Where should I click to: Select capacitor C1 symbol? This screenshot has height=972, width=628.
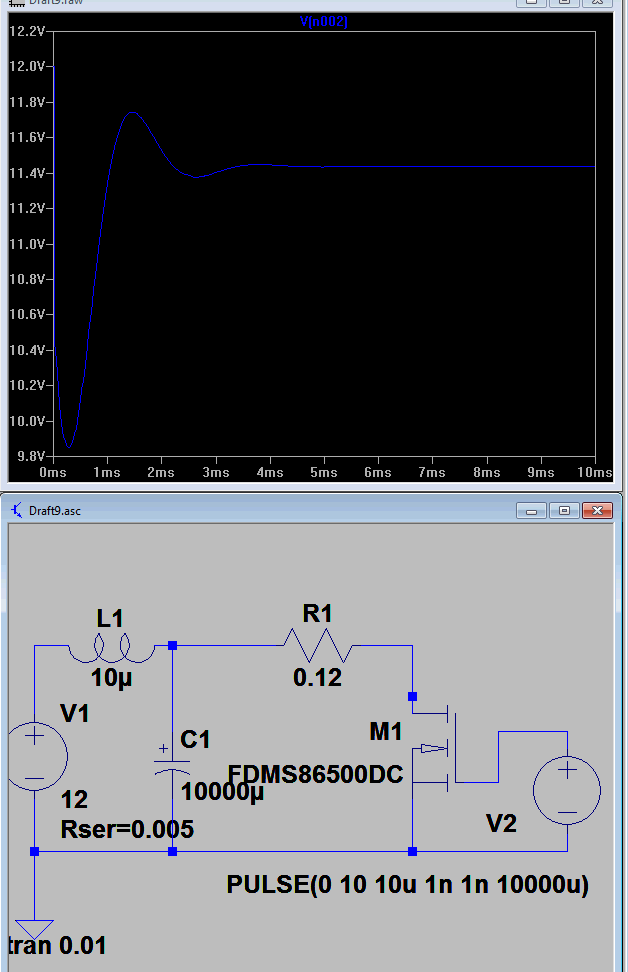pos(172,760)
